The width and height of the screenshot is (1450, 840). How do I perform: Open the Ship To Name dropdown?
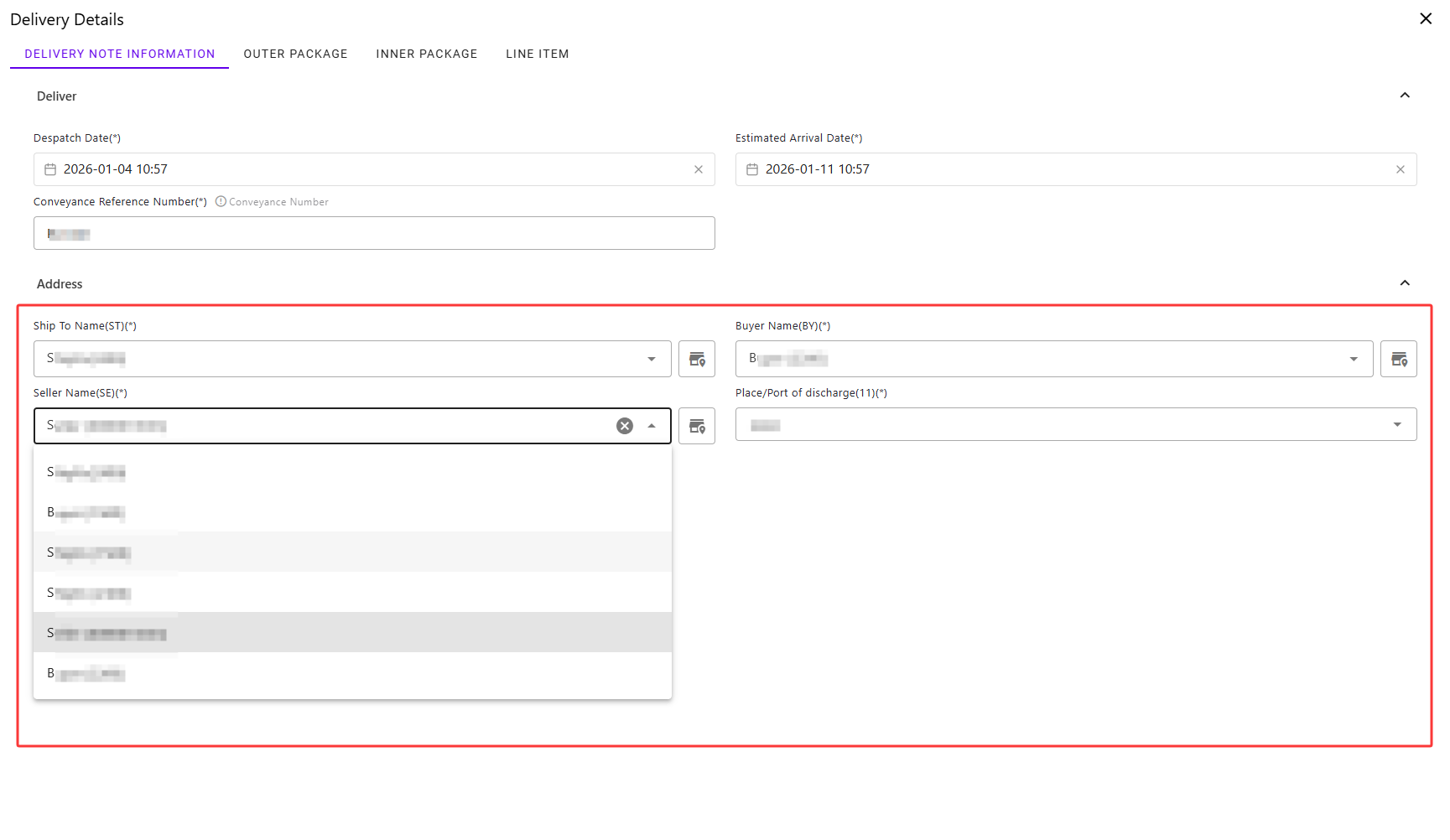(x=652, y=359)
